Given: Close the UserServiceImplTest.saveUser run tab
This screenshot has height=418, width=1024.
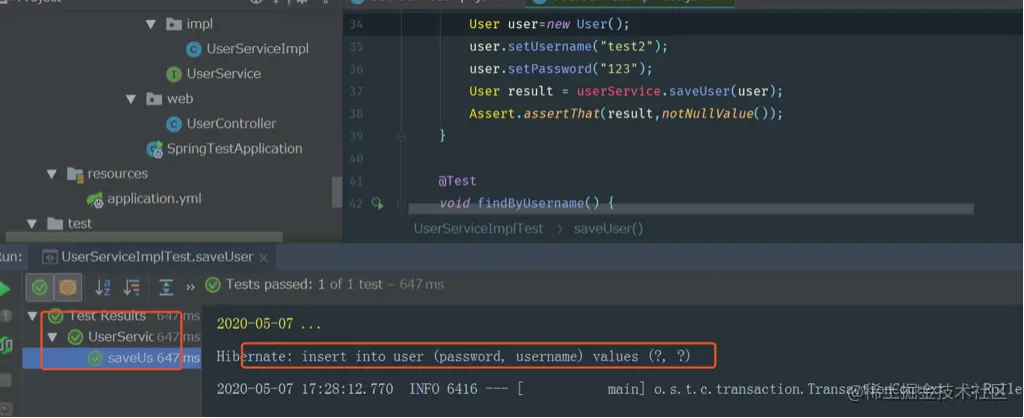Looking at the screenshot, I should [263, 258].
